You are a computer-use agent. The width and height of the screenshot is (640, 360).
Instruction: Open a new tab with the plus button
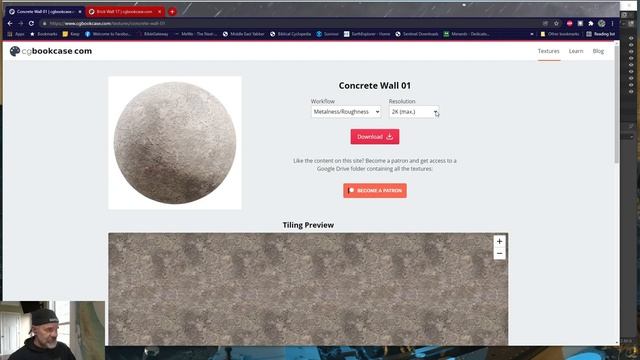pyautogui.click(x=172, y=12)
